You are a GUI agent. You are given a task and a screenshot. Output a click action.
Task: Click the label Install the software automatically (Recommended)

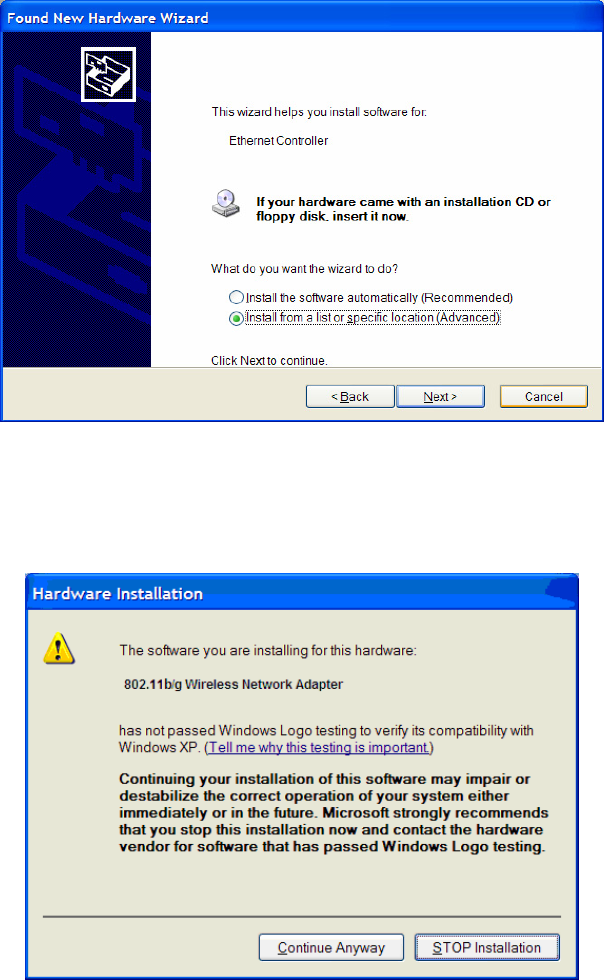click(379, 298)
